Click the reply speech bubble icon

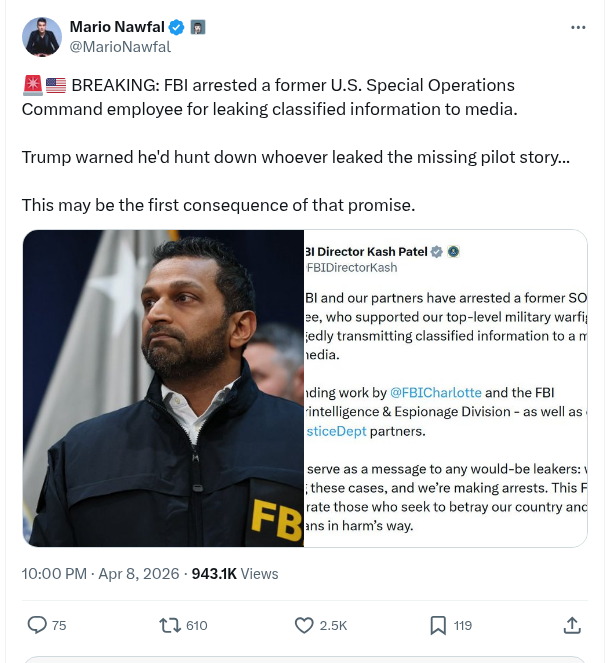(38, 625)
